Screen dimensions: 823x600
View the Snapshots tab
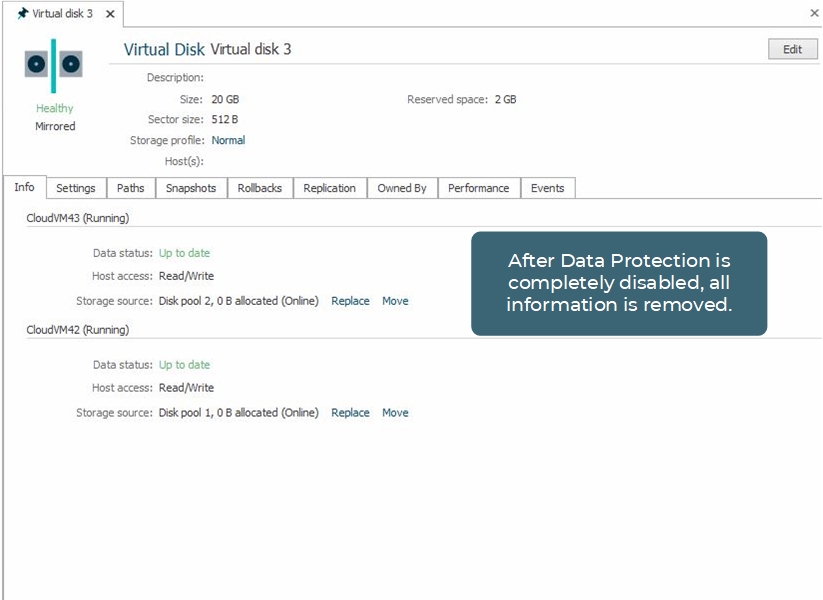pyautogui.click(x=191, y=188)
